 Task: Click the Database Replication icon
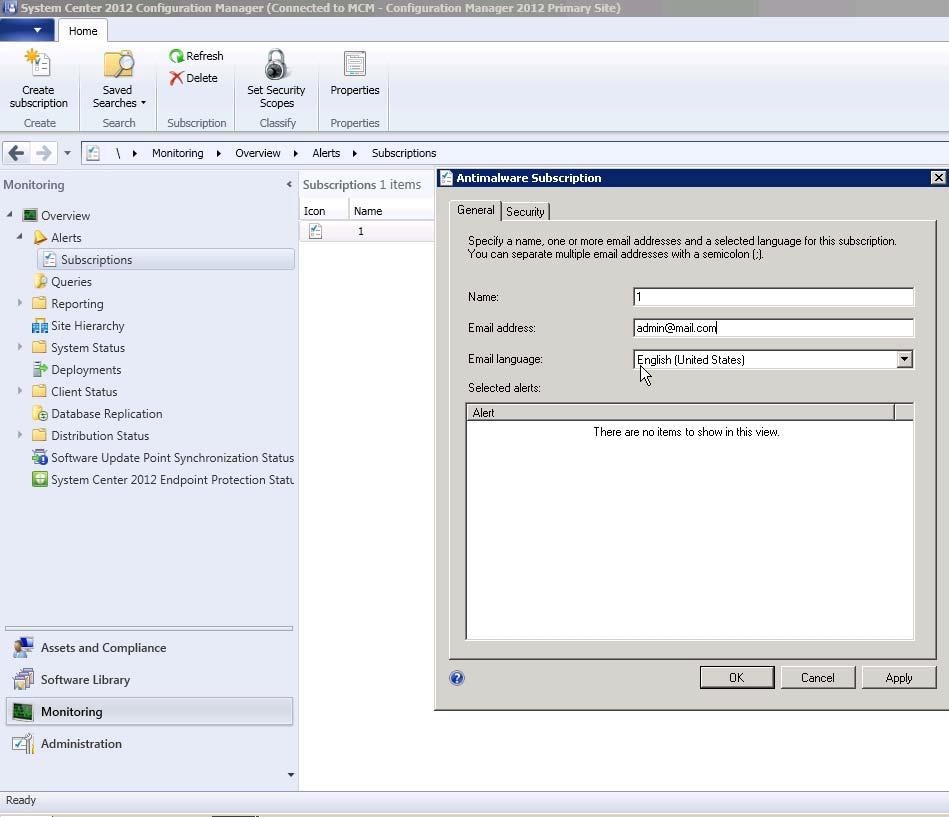tap(40, 413)
